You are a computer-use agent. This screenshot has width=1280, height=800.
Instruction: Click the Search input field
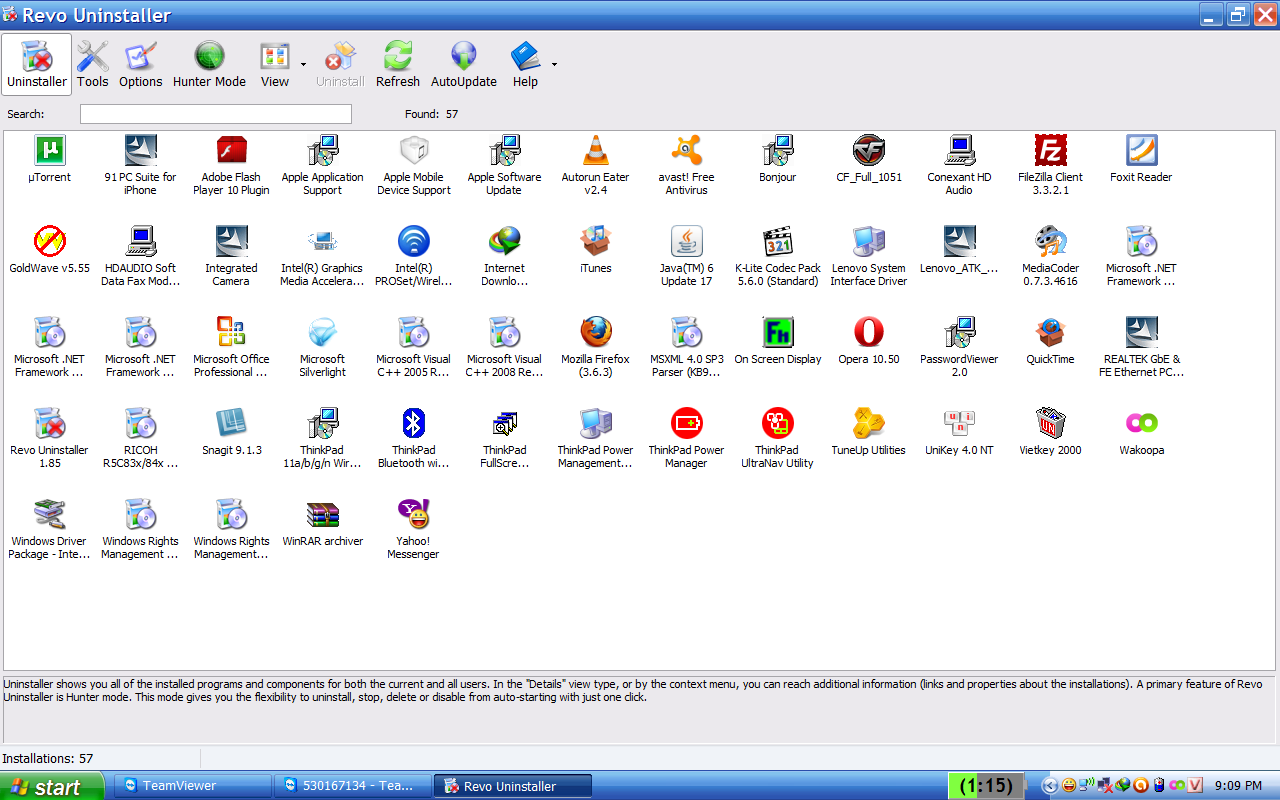click(x=216, y=114)
